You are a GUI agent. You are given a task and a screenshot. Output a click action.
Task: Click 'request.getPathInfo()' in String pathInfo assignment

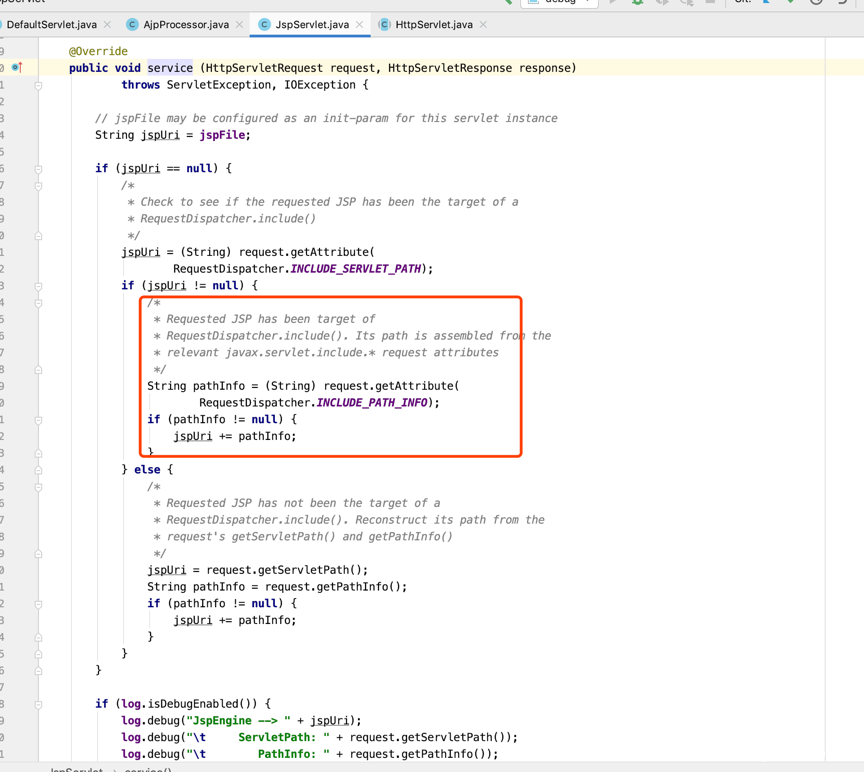tap(334, 587)
